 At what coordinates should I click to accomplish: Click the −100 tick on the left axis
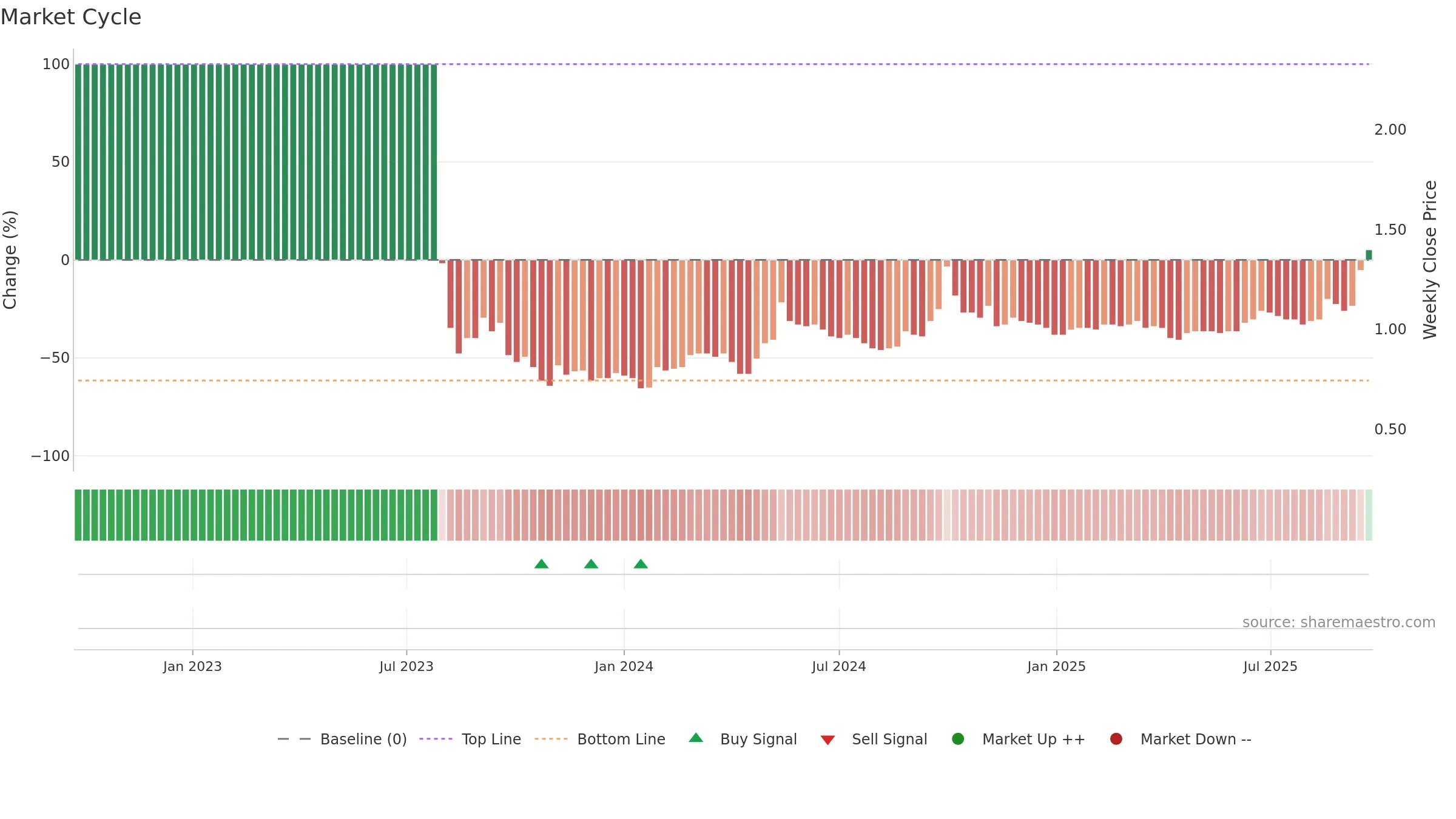[x=50, y=456]
